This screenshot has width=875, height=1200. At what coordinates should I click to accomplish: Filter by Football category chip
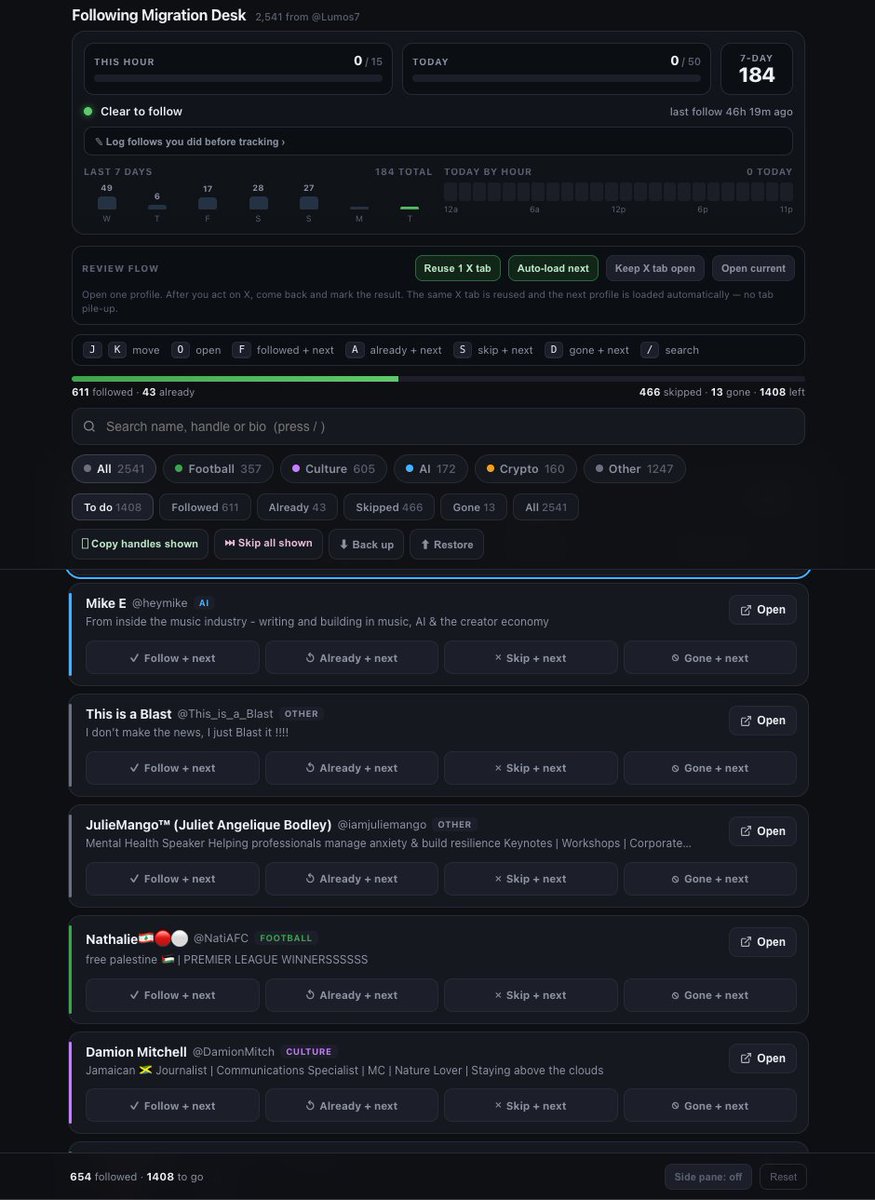(x=218, y=469)
